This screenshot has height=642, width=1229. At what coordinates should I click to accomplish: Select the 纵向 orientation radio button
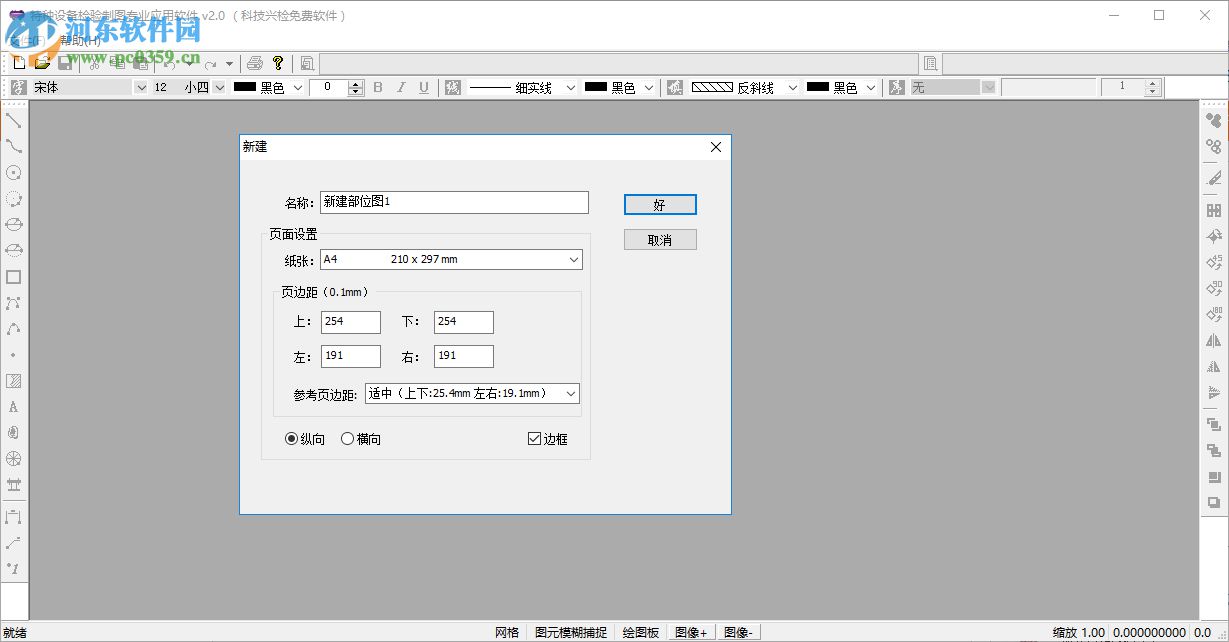(292, 438)
